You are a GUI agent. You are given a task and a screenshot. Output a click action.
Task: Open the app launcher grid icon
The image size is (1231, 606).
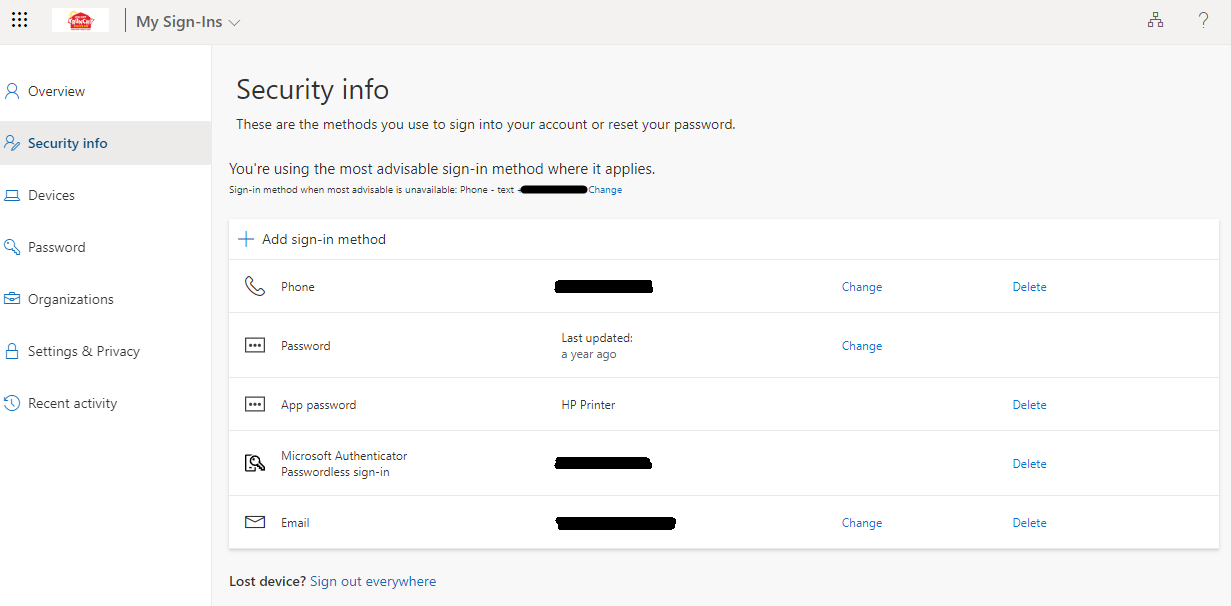[x=20, y=20]
